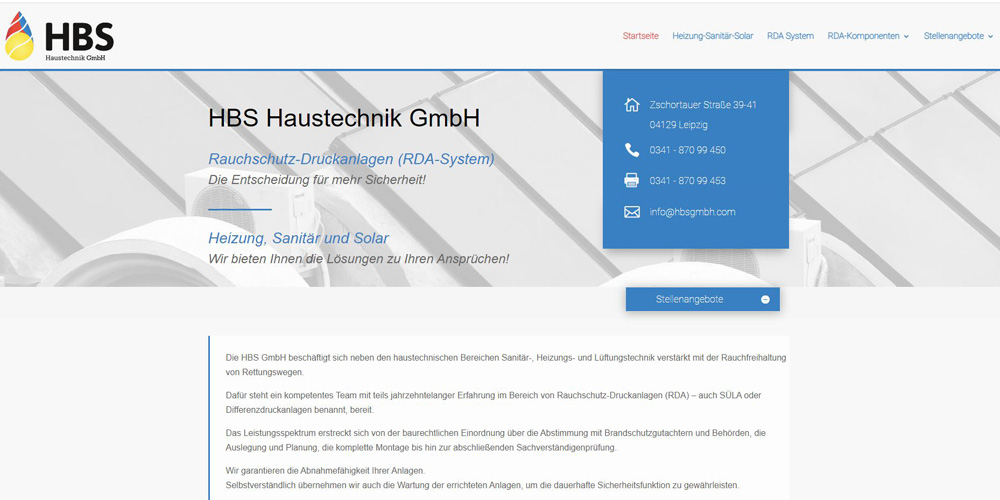Screen dimensions: 1000x500
Task: Expand the Stellenangebote navigation dropdown chevron
Action: point(990,37)
